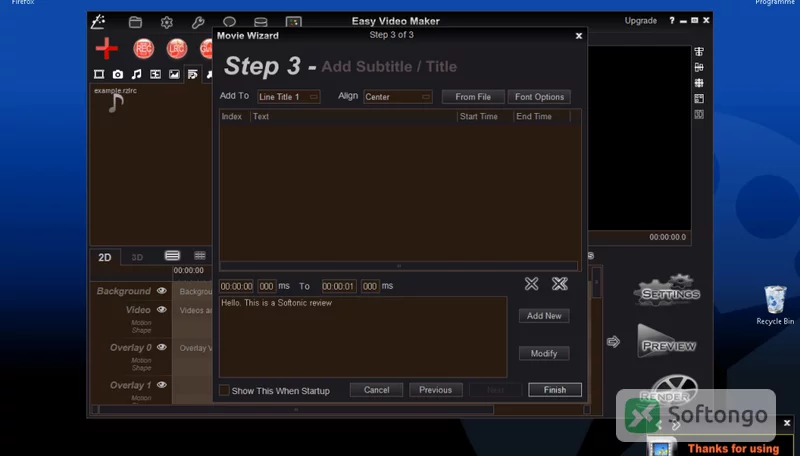Click the end time 00:00:01 field

(338, 286)
